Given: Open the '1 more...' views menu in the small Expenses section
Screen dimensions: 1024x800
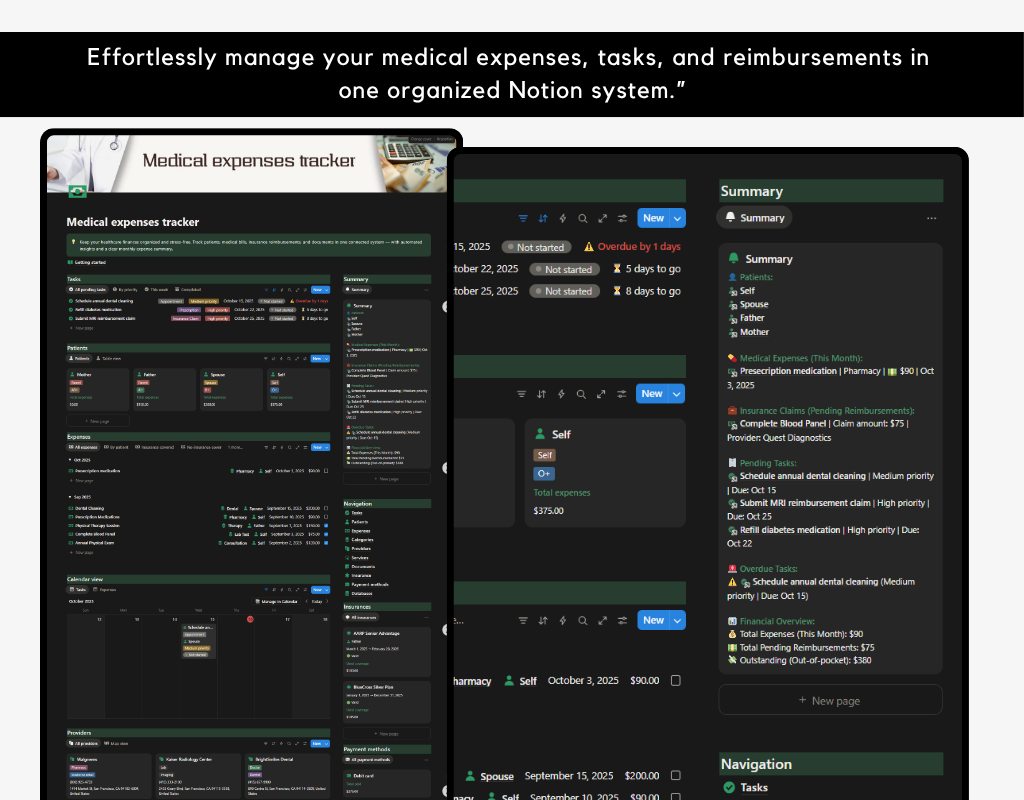Looking at the screenshot, I should (235, 447).
